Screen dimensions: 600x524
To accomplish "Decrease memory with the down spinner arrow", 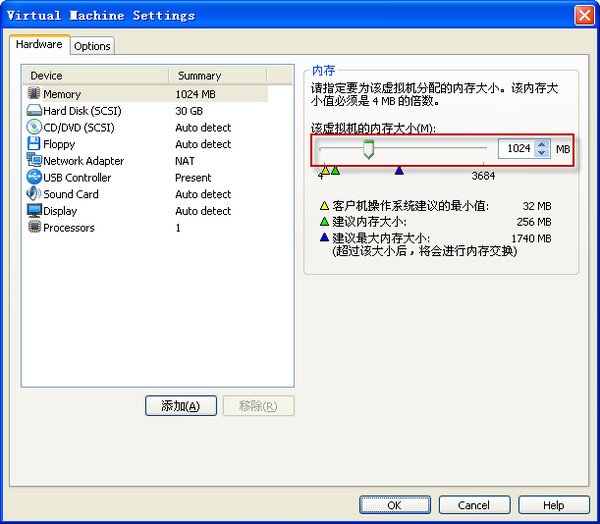I will pyautogui.click(x=541, y=153).
